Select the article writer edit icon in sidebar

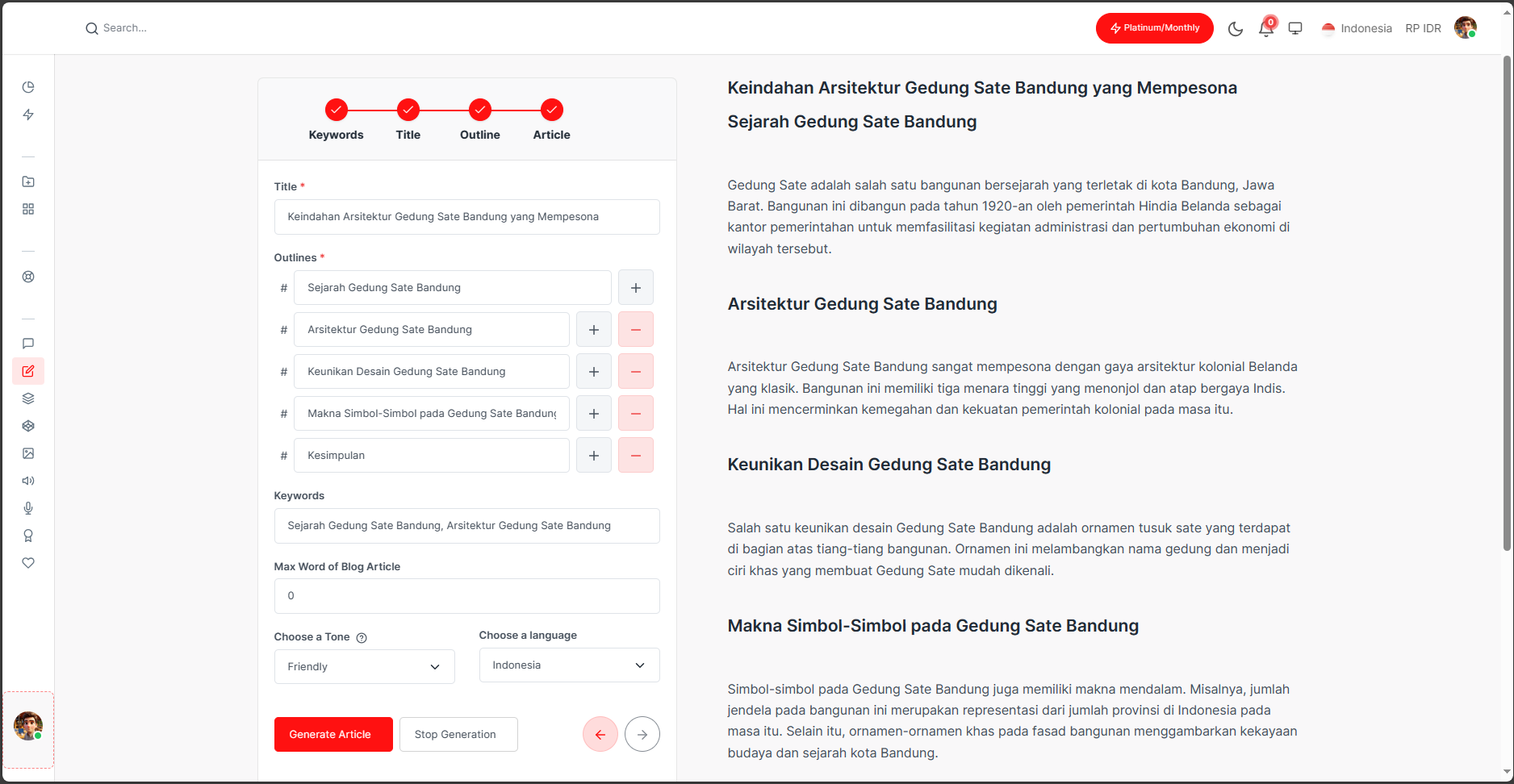28,371
